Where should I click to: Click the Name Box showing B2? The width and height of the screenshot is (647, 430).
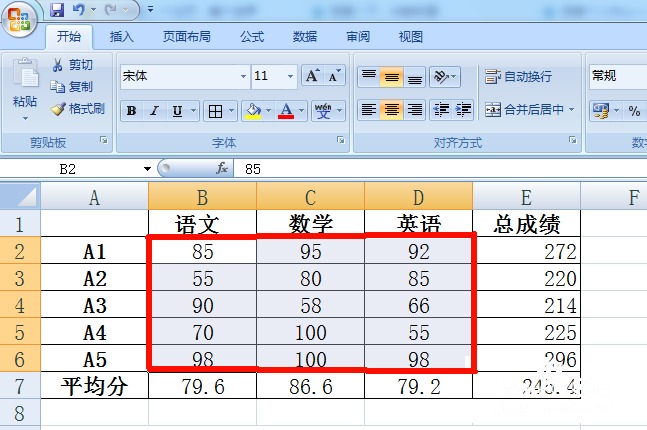pos(70,169)
